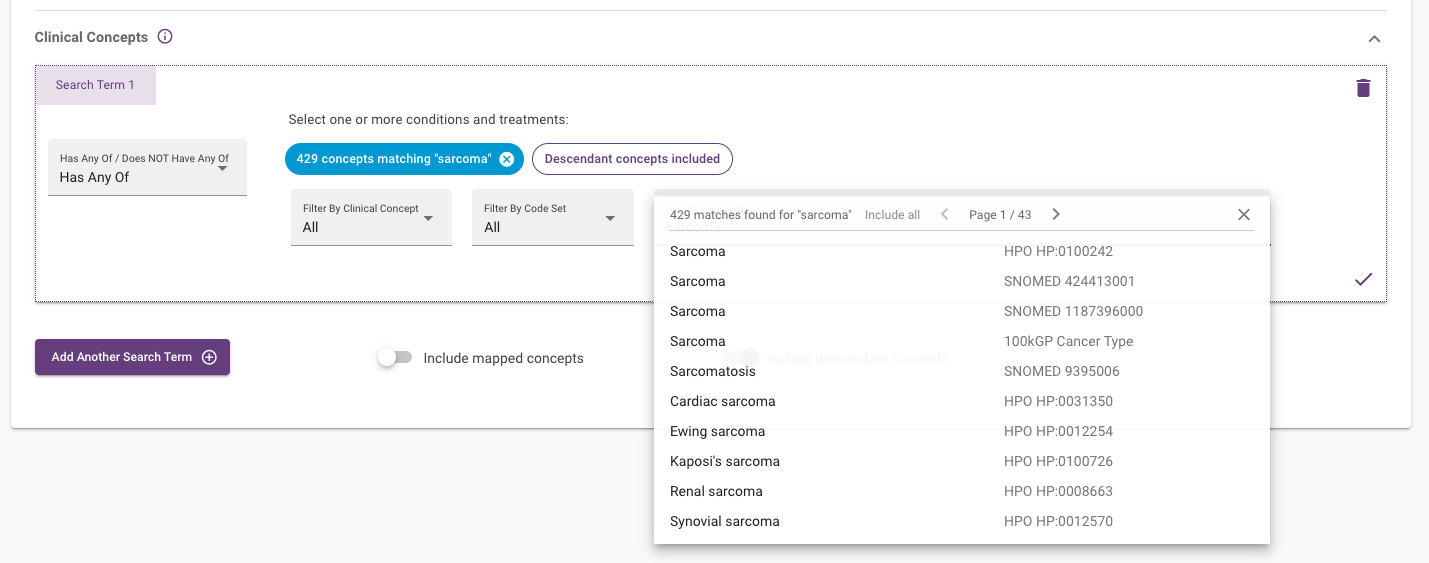Screen dimensions: 1429x563
Task: Go to previous page of matches
Action: pos(944,215)
